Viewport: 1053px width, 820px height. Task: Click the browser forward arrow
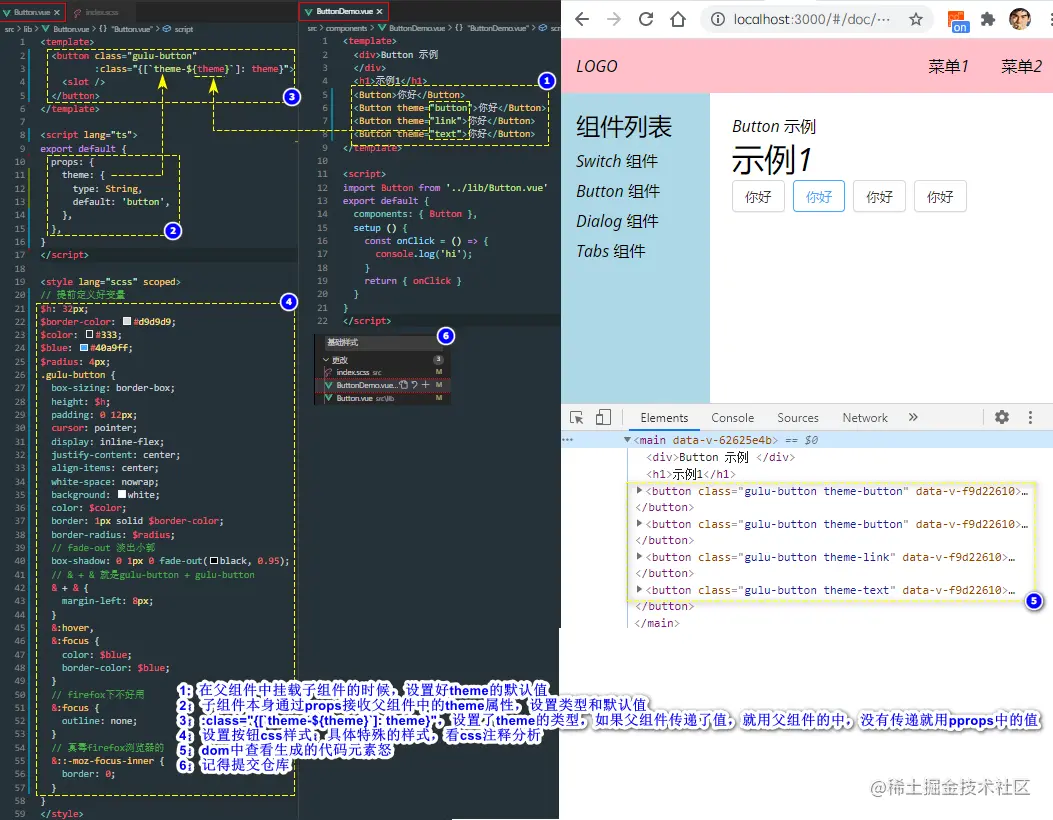(x=614, y=19)
